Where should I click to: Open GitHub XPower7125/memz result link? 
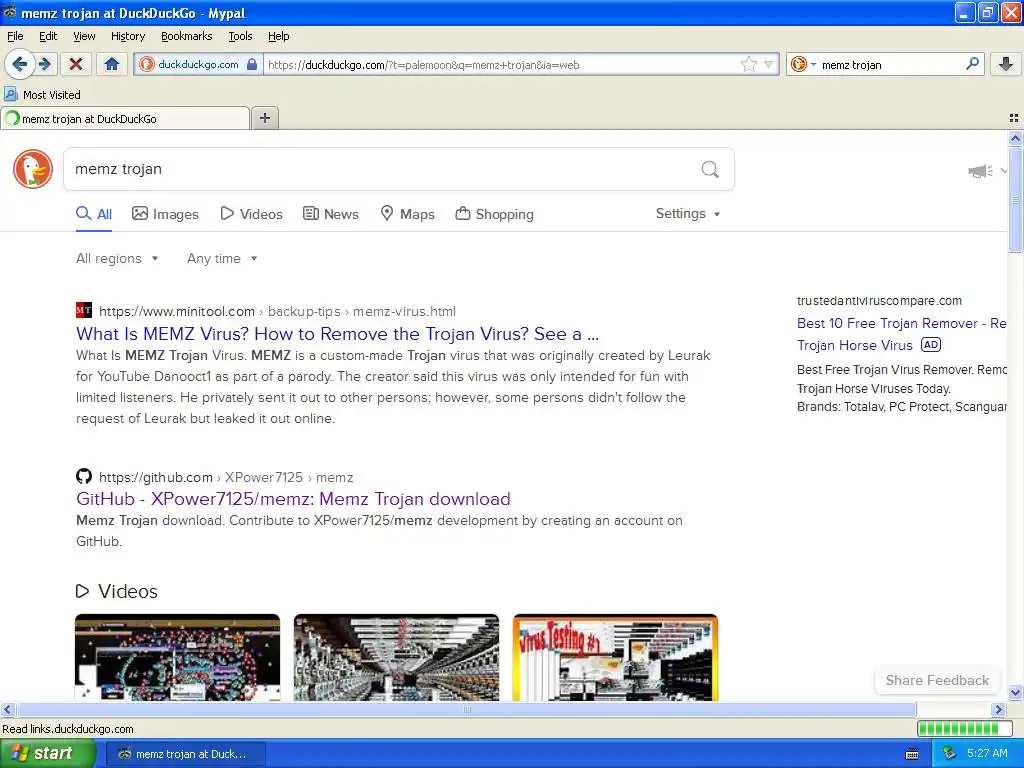(293, 499)
